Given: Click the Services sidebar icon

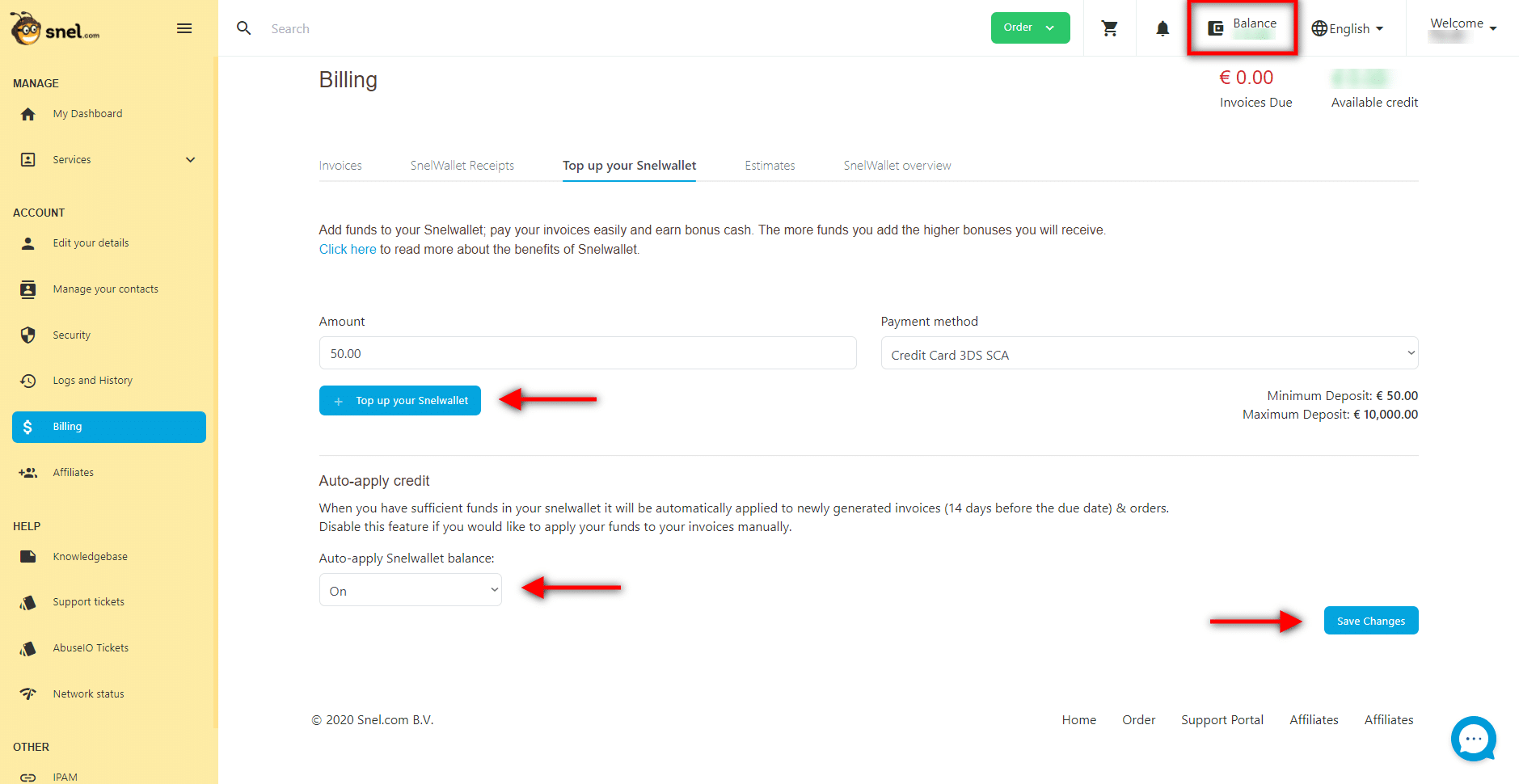Looking at the screenshot, I should (28, 159).
